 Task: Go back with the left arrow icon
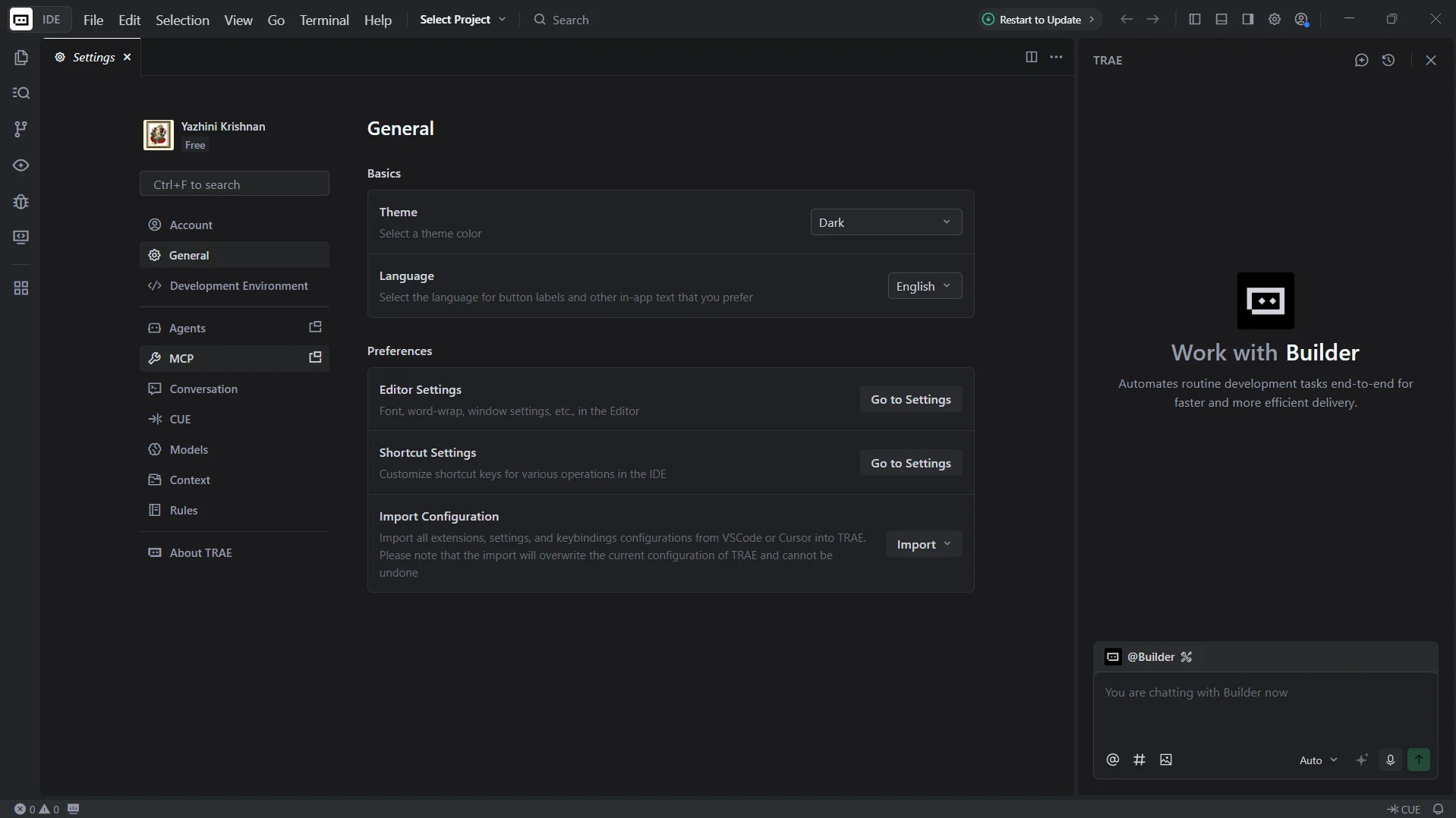[1126, 19]
